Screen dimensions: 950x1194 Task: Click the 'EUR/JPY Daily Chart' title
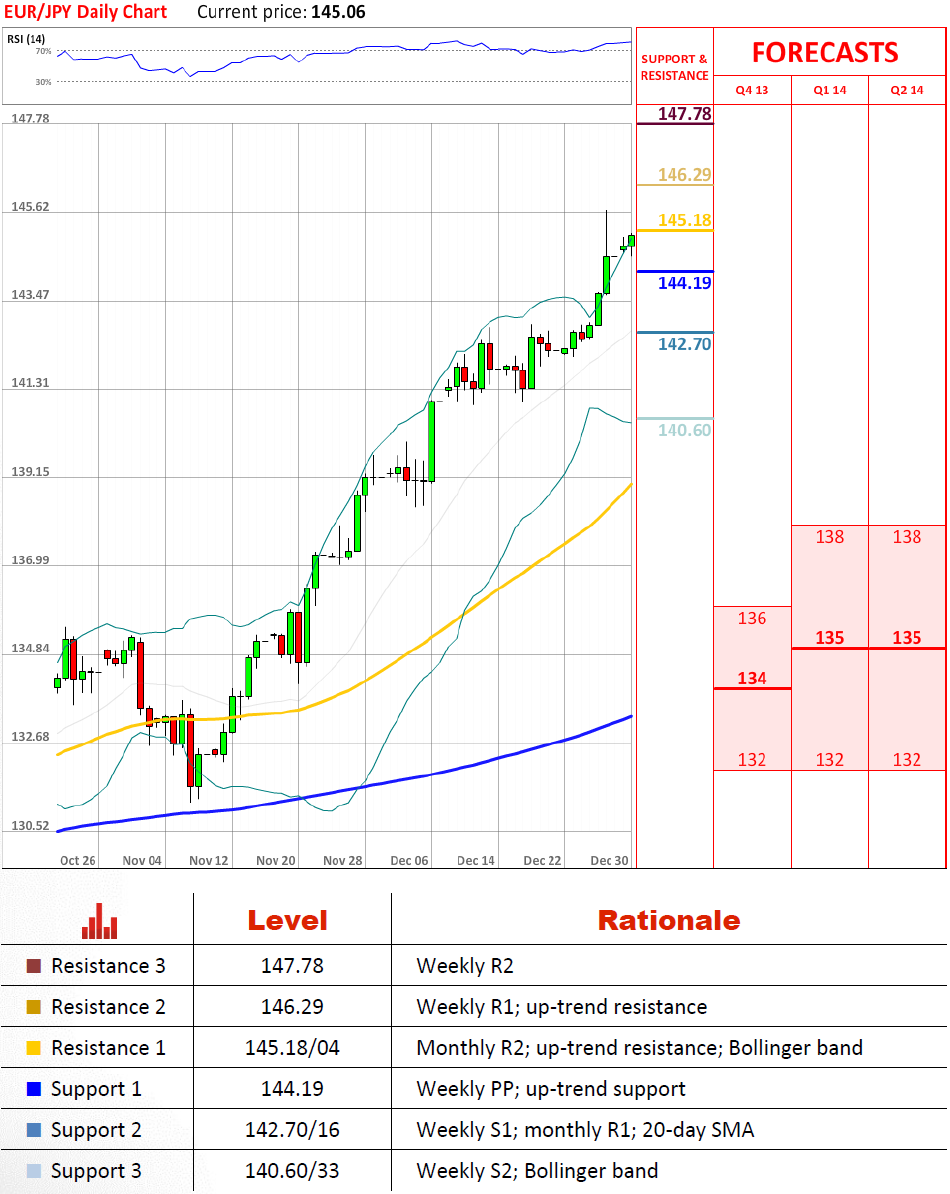pos(85,12)
